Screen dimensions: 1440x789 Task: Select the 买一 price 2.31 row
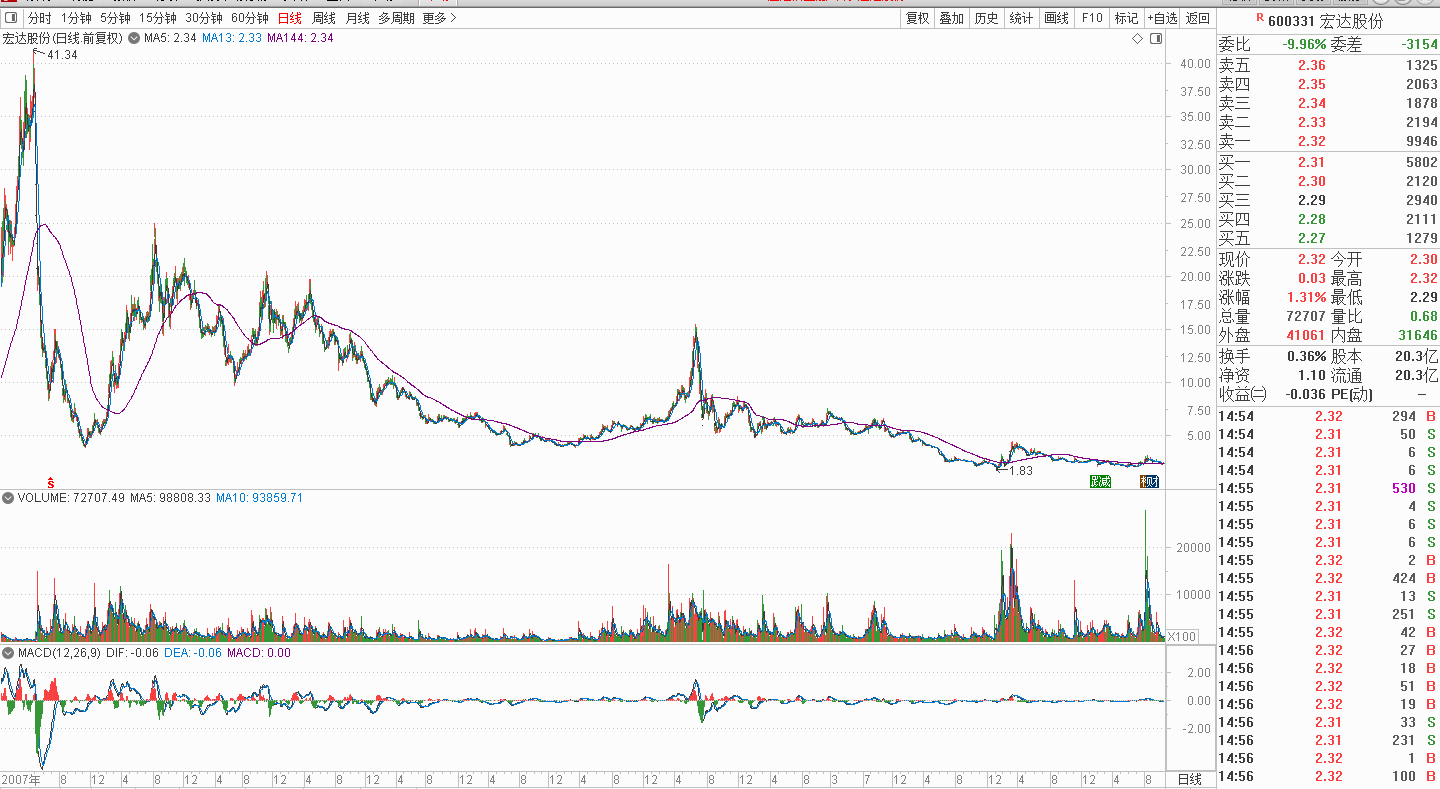click(x=1328, y=162)
